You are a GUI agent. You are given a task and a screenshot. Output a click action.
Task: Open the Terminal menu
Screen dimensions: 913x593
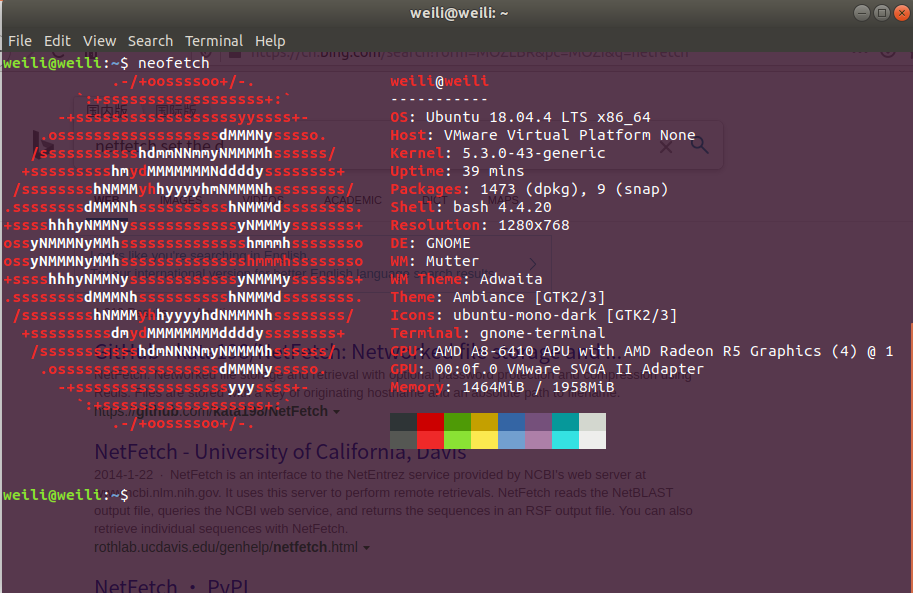tap(214, 41)
